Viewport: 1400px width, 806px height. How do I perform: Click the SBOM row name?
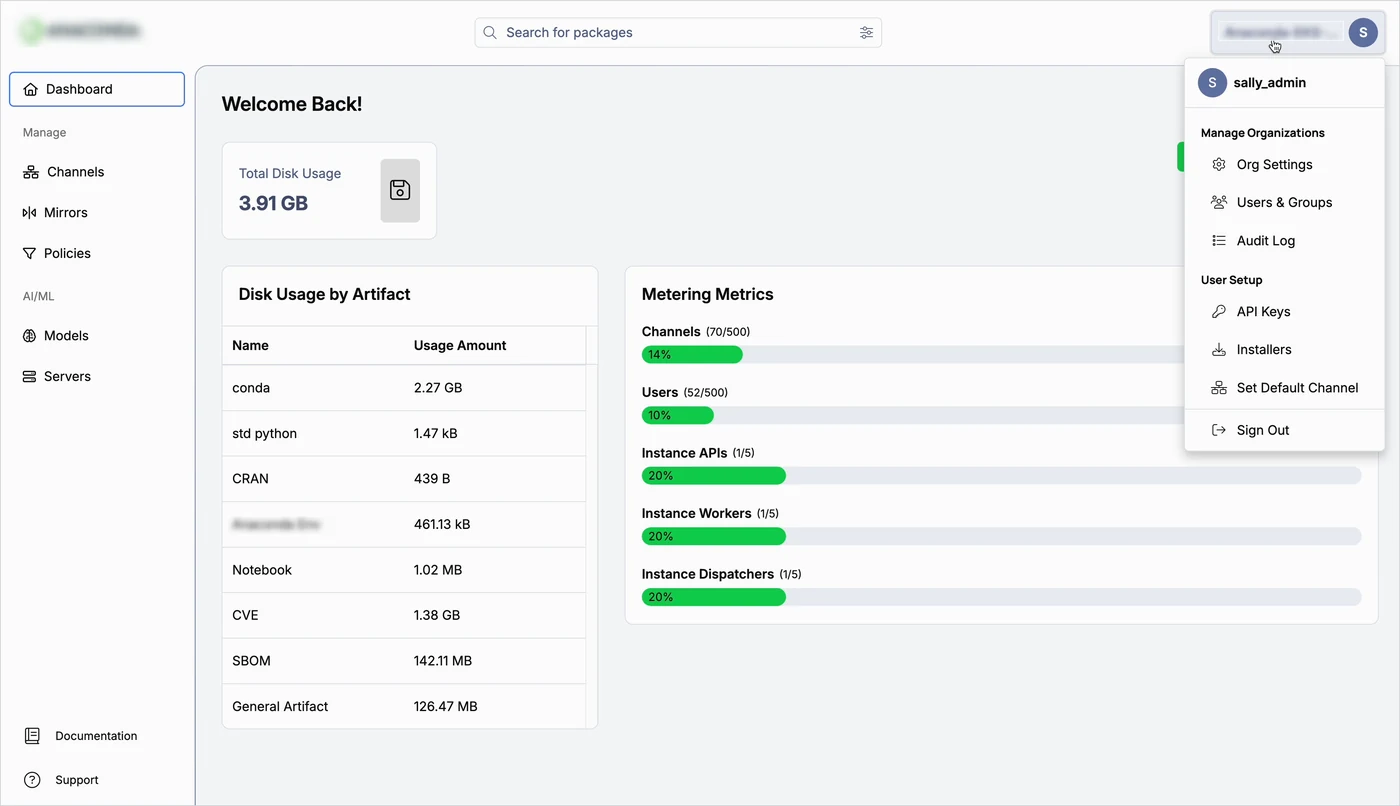pyautogui.click(x=251, y=661)
